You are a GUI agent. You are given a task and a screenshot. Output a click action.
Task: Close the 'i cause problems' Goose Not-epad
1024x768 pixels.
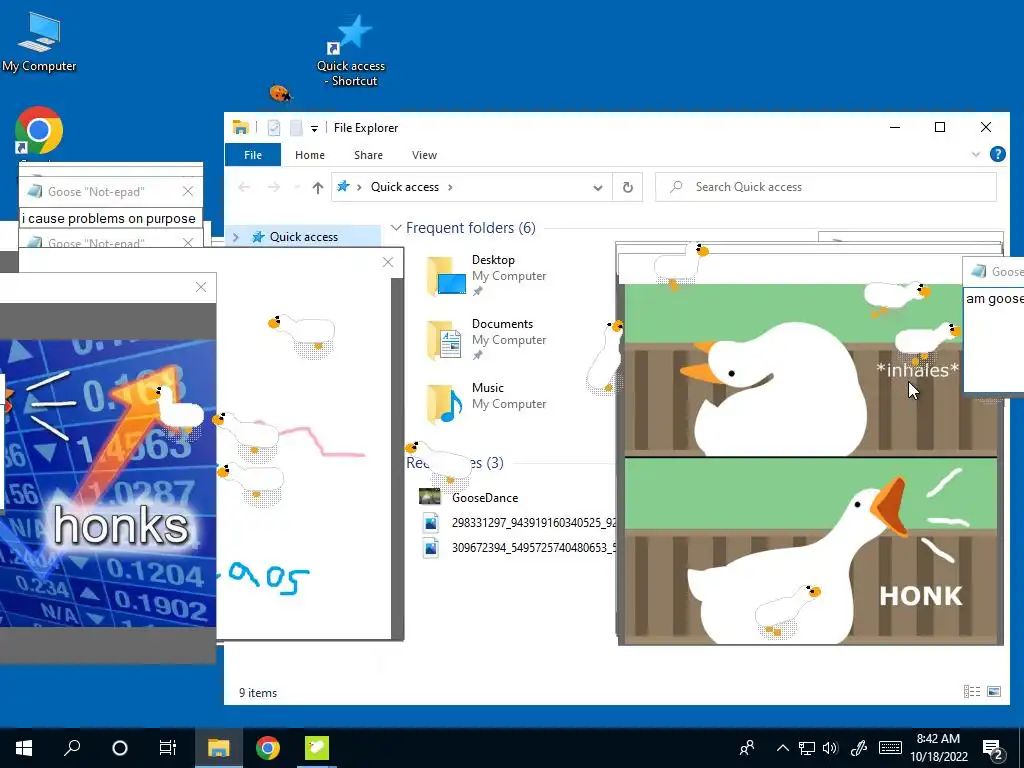coord(188,191)
